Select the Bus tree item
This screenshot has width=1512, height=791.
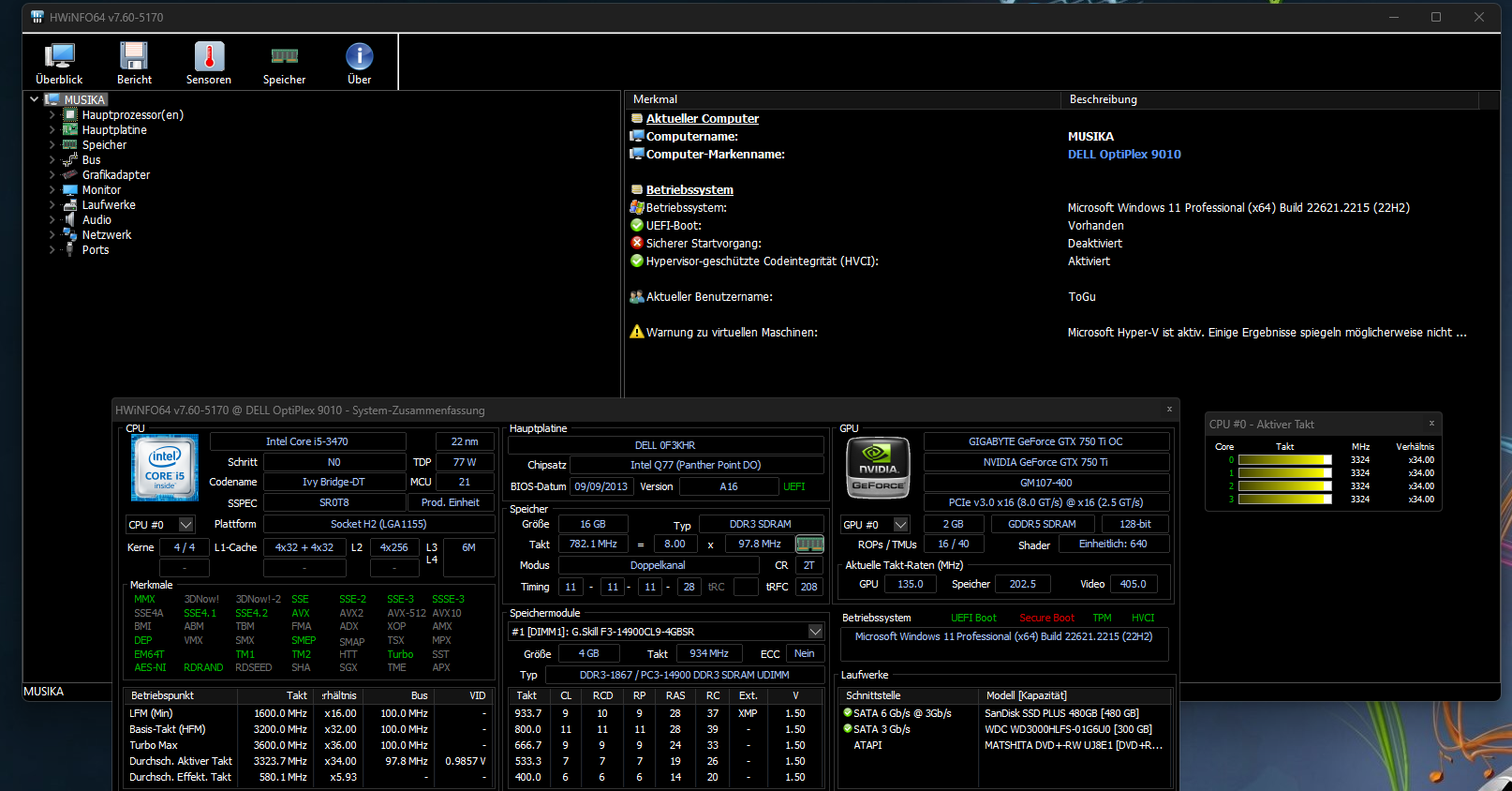[91, 159]
